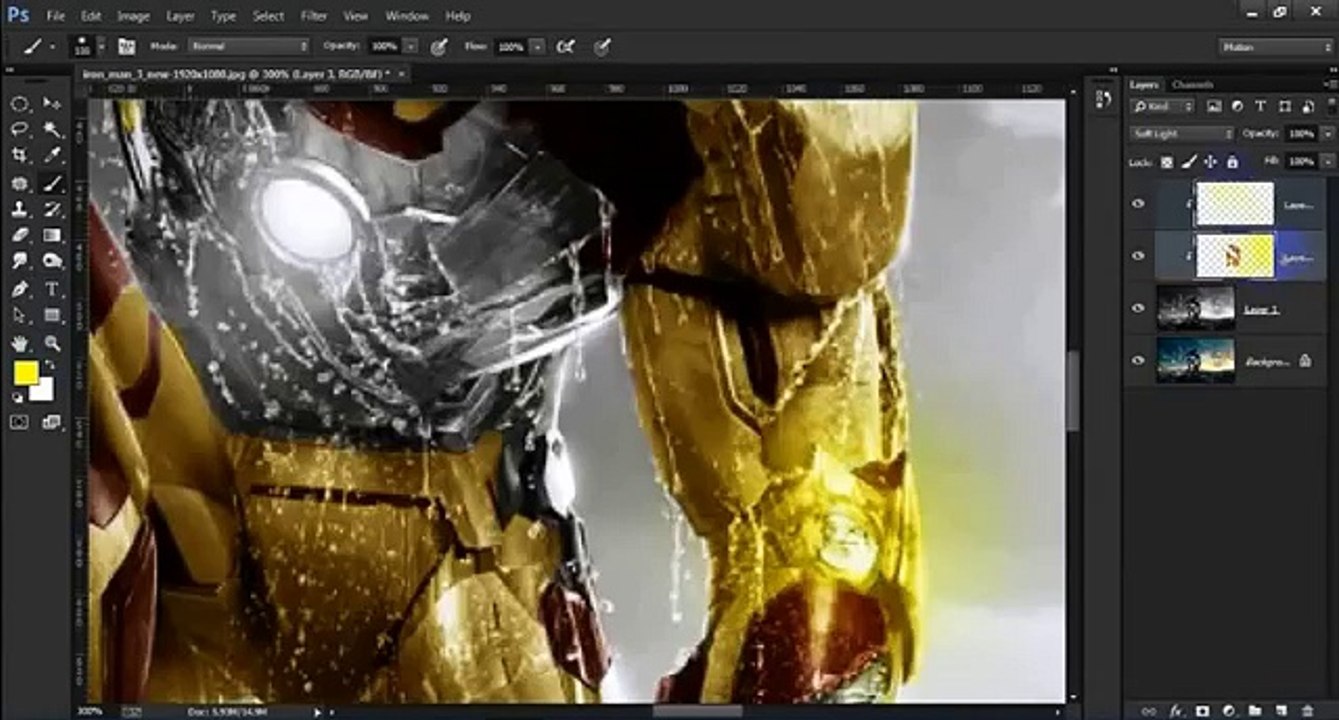Open the brush Flow slider arrow

pos(538,46)
